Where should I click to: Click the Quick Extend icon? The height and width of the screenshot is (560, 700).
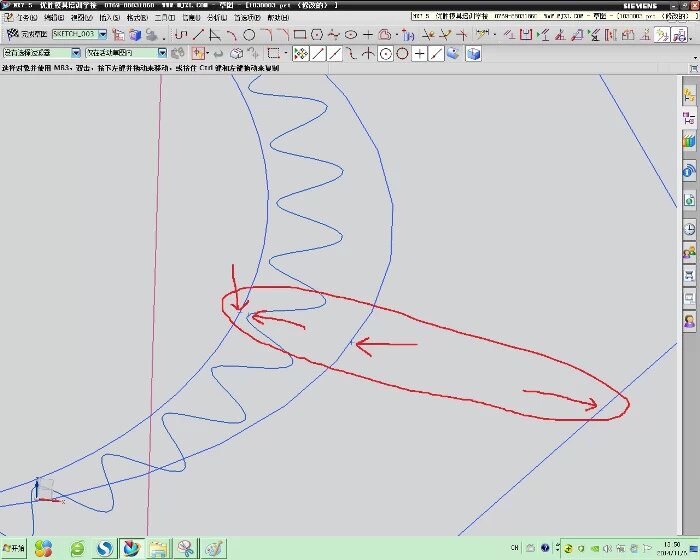(445, 35)
